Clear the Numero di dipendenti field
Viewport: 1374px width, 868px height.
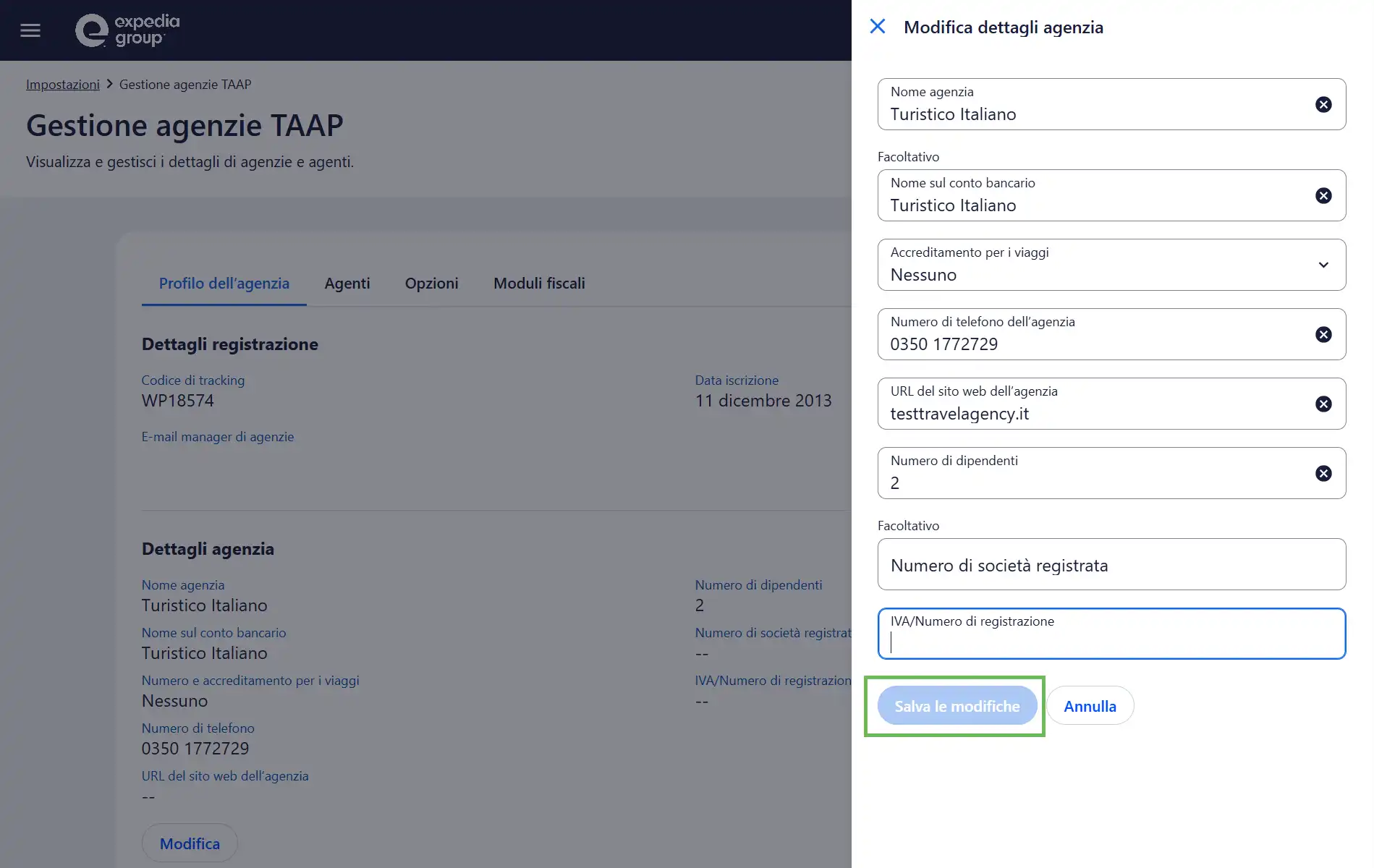click(x=1323, y=474)
